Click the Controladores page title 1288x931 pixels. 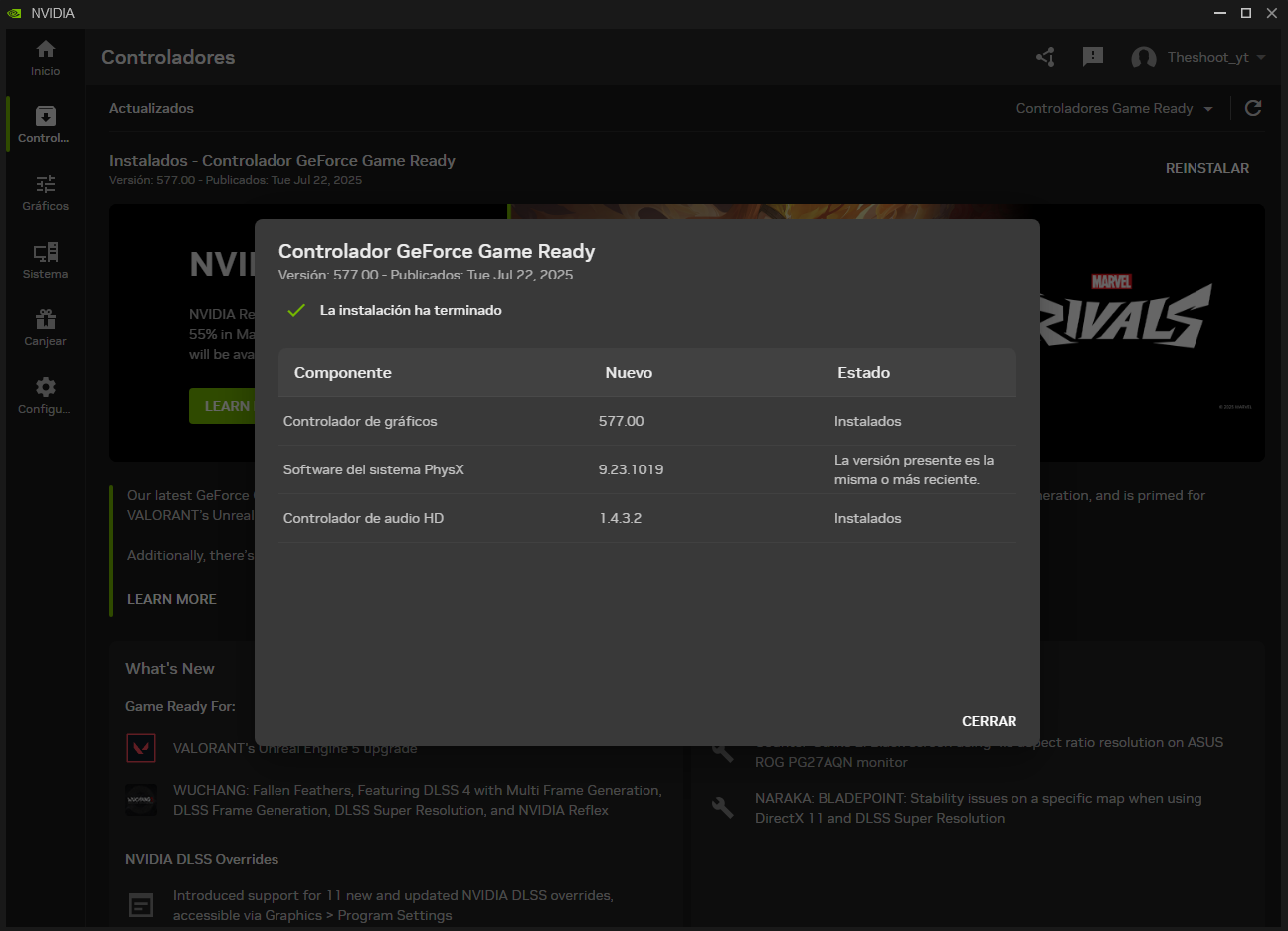pos(168,57)
